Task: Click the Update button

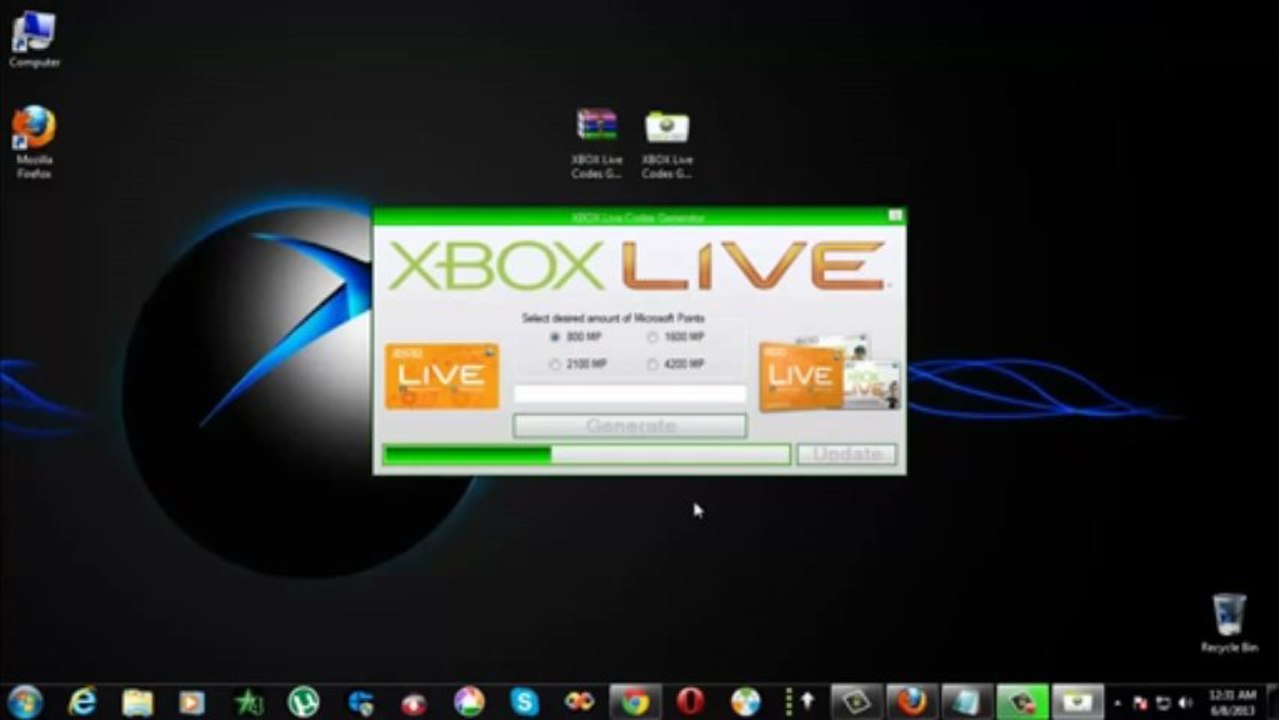Action: pyautogui.click(x=846, y=454)
